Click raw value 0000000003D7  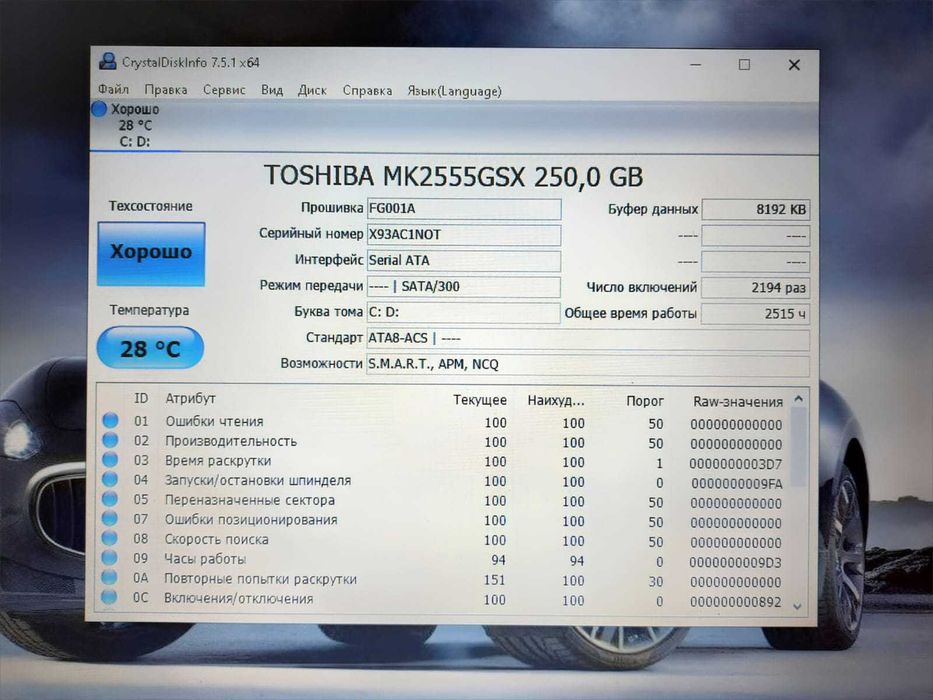(x=735, y=464)
